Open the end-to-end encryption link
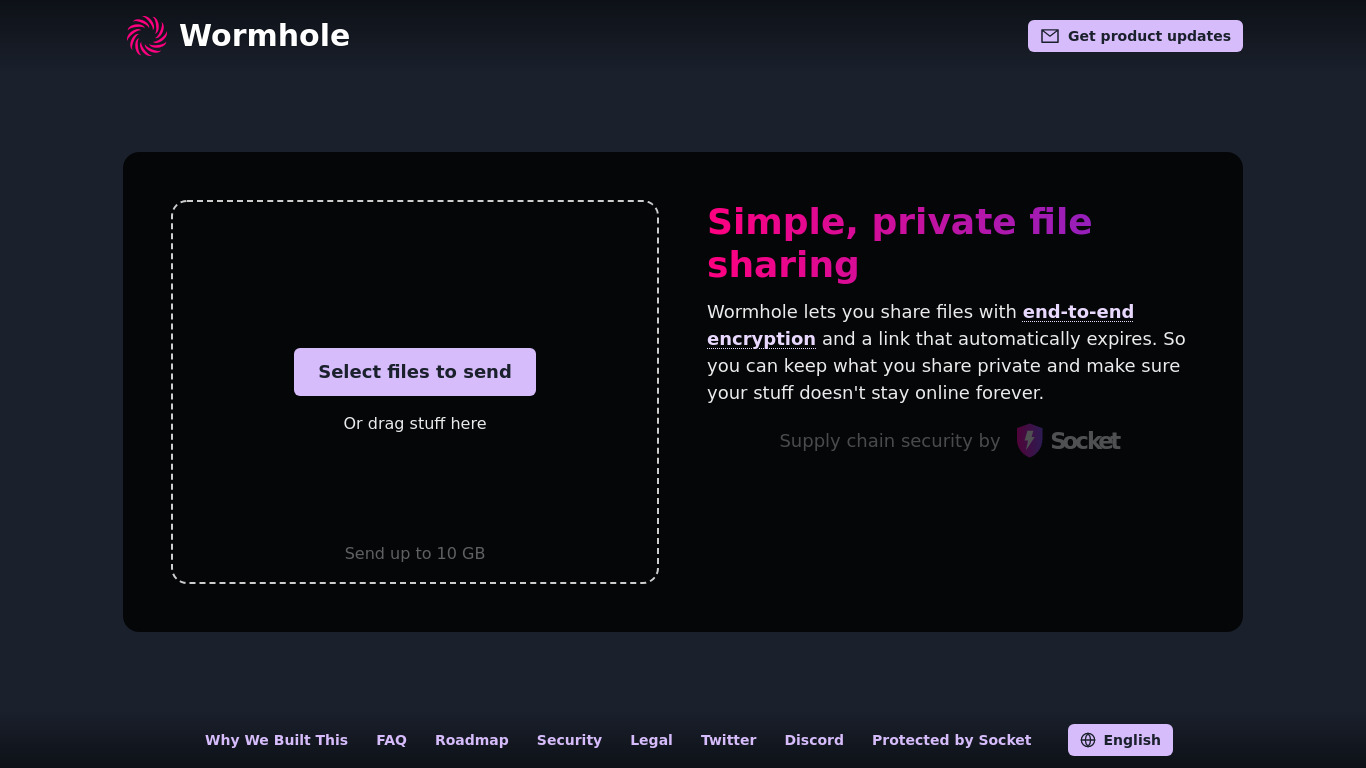 1078,312
